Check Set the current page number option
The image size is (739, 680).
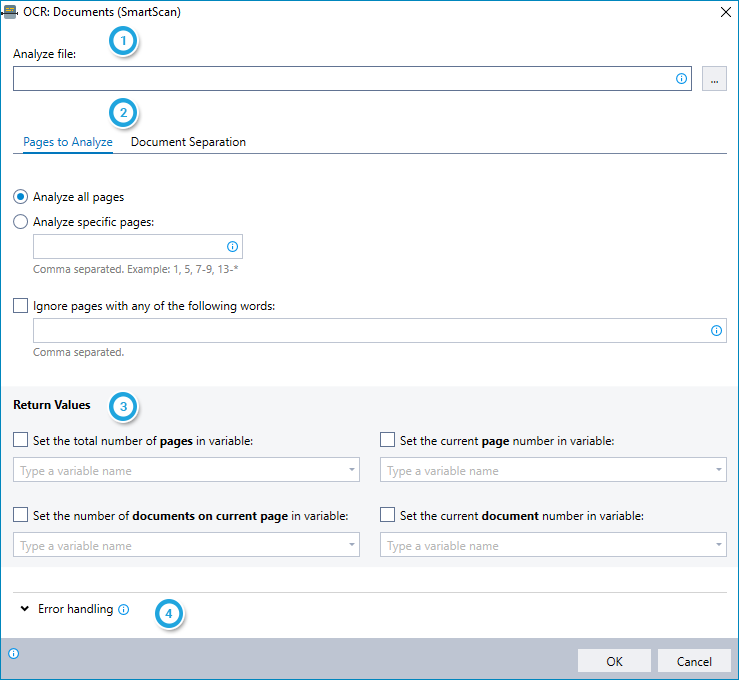pos(387,440)
